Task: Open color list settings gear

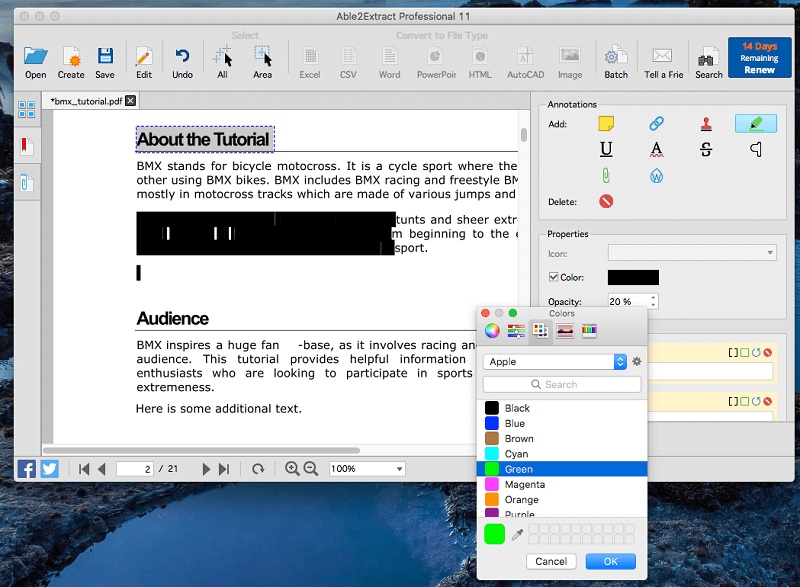Action: point(637,362)
